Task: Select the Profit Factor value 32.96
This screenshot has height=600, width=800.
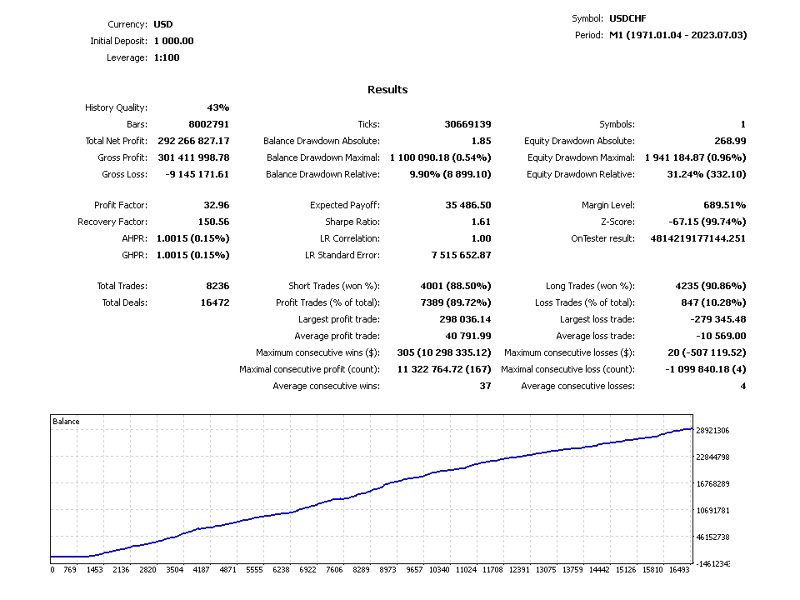Action: click(216, 205)
